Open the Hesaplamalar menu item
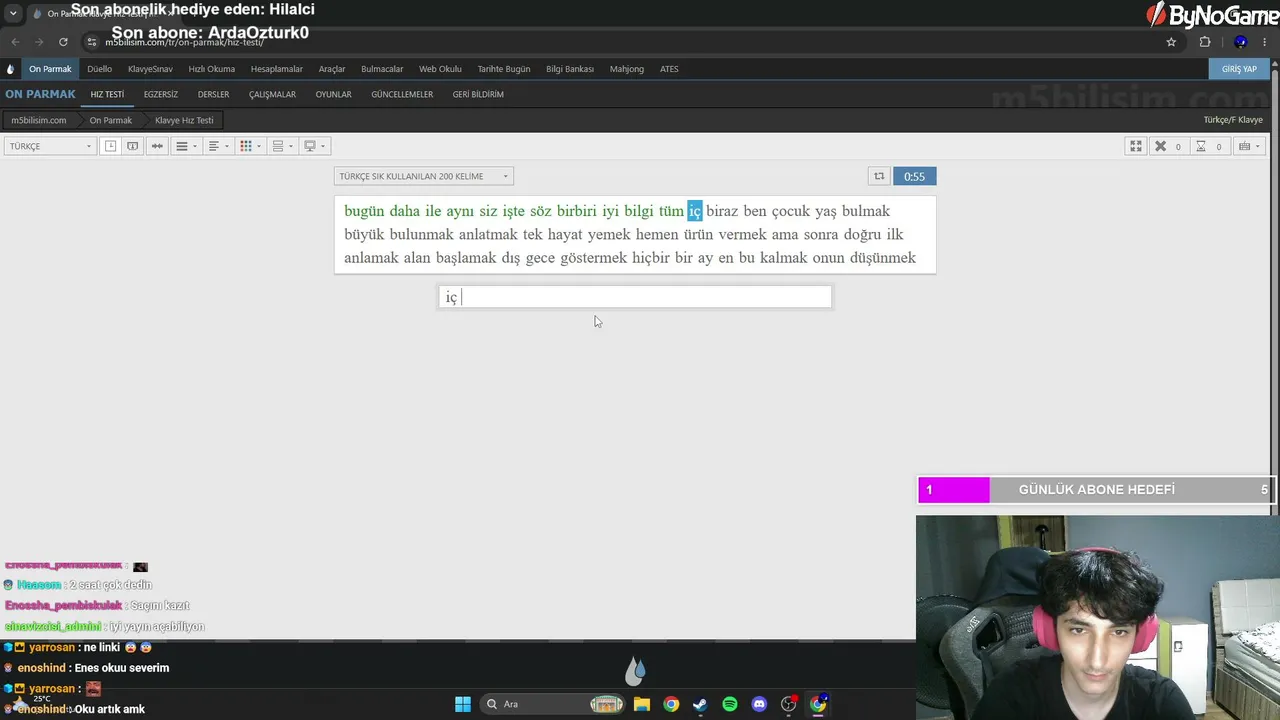 [277, 69]
